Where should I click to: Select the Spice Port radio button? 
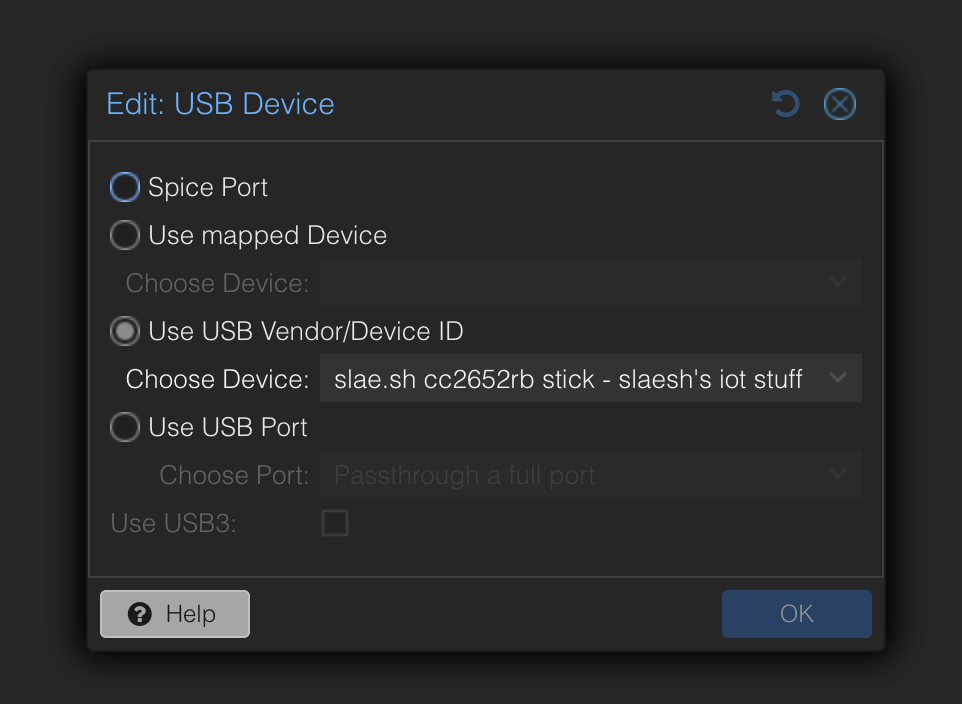[x=125, y=187]
